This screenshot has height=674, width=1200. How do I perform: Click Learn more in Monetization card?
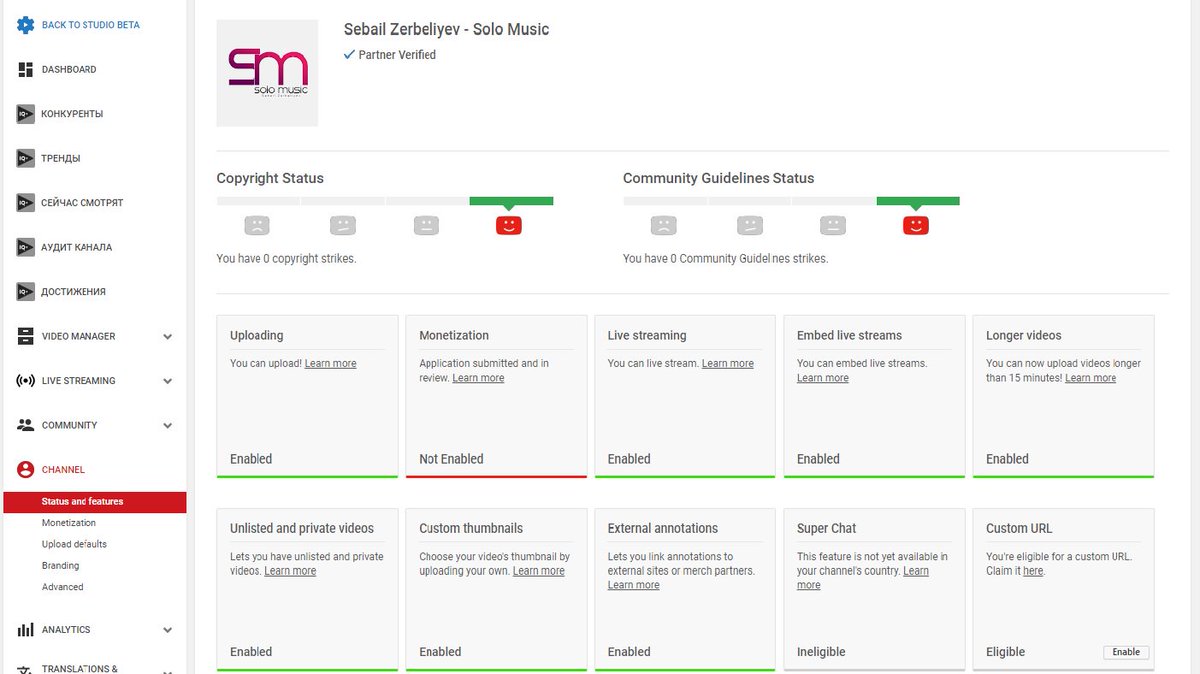point(478,378)
